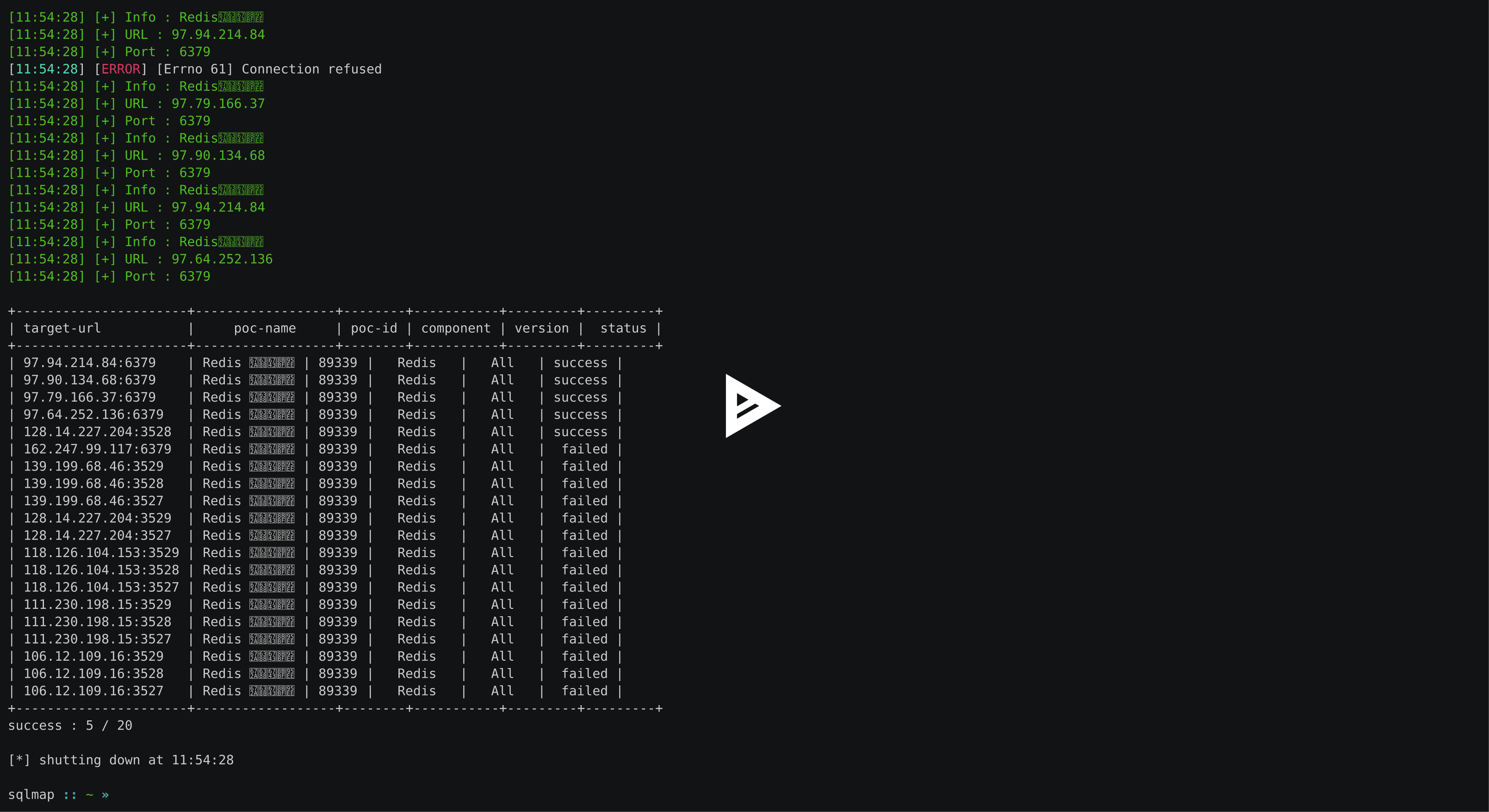Image resolution: width=1489 pixels, height=812 pixels.
Task: Select table cell '139.199.68.46:3528'
Action: [93, 484]
